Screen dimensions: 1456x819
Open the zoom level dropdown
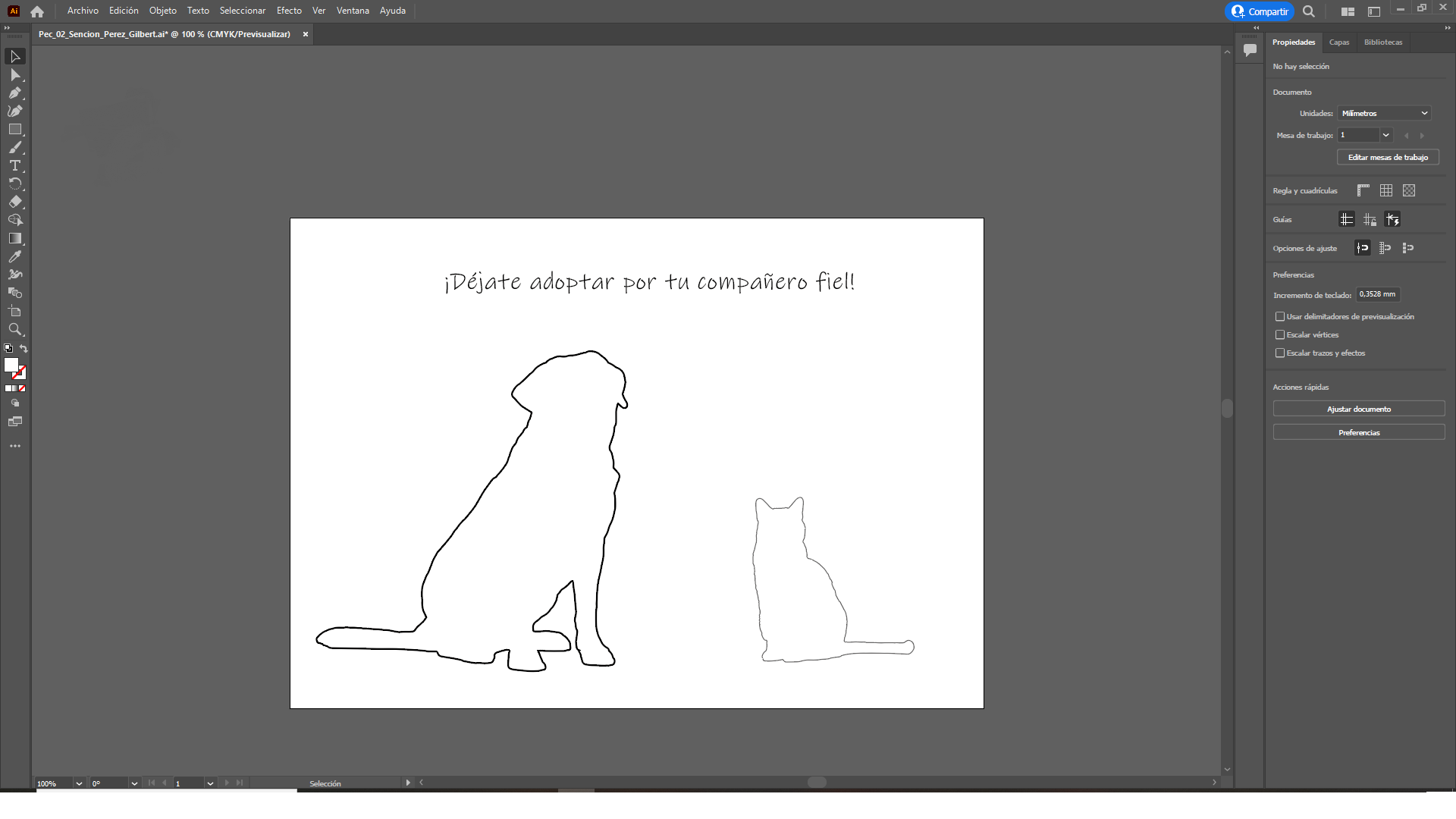(x=78, y=783)
